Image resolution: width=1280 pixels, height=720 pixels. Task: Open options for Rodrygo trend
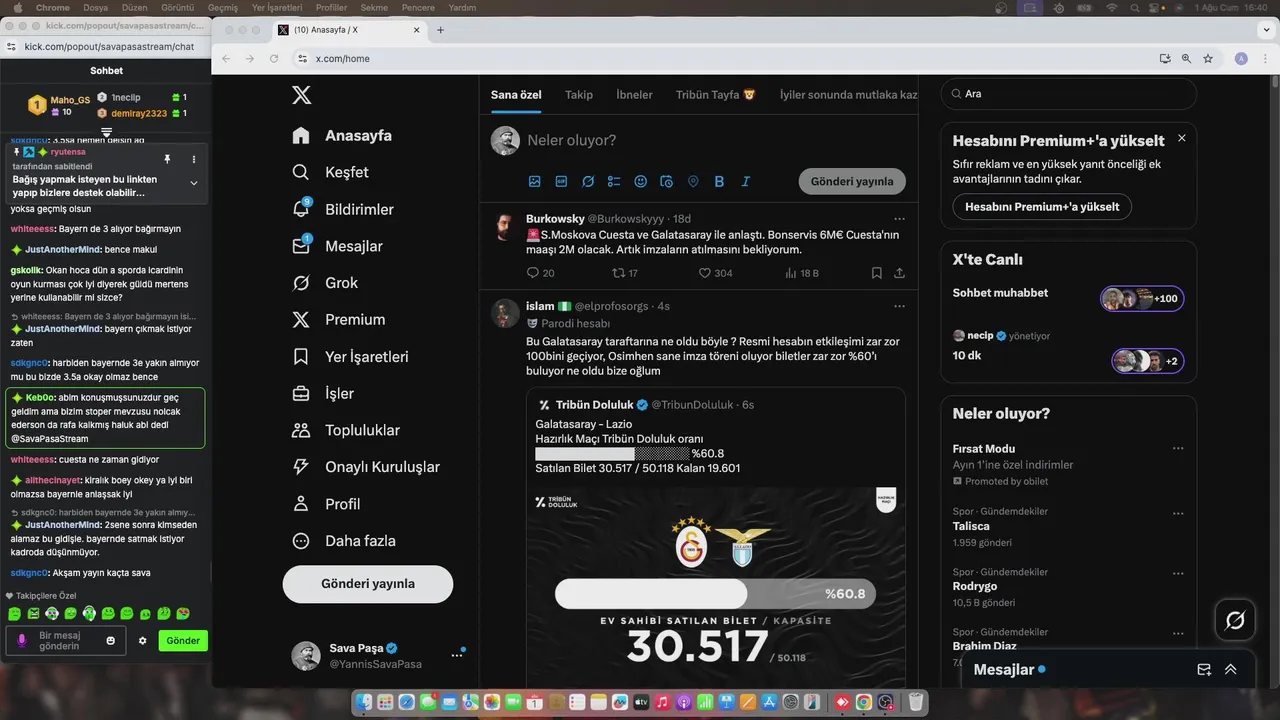pos(1179,572)
